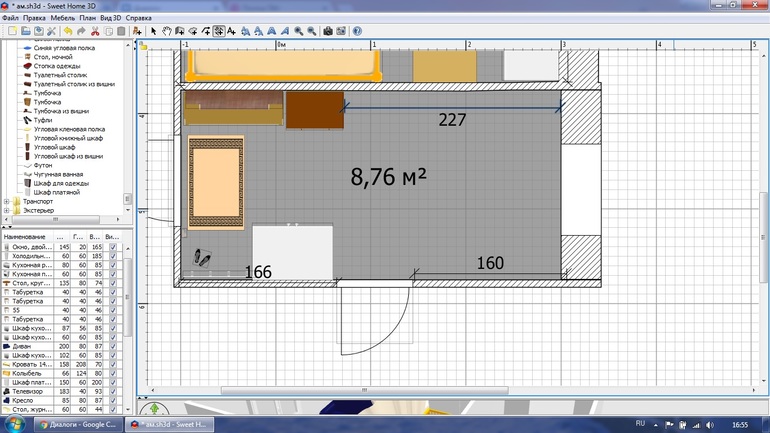The width and height of the screenshot is (770, 433).
Task: Toggle visibility checkbox for Диван row
Action: click(113, 346)
